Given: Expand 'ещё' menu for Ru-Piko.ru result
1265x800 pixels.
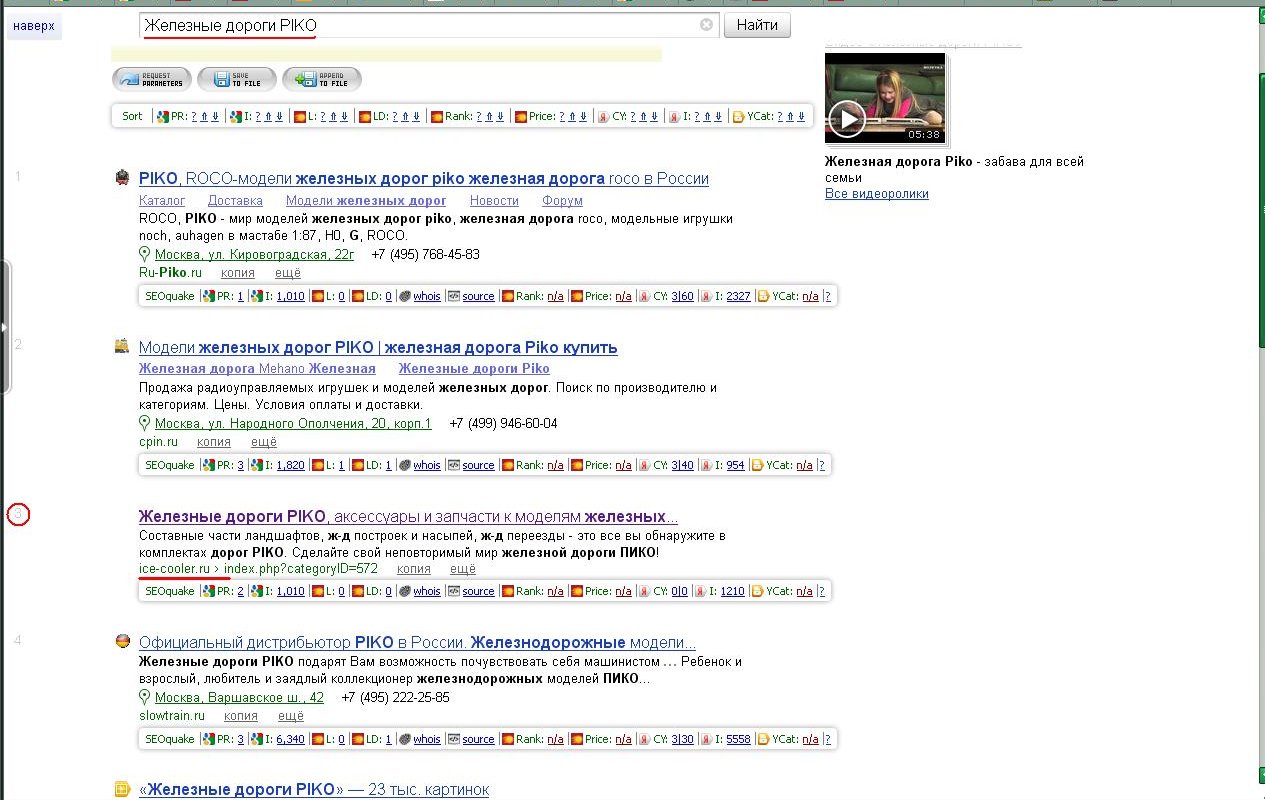Looking at the screenshot, I should click(290, 273).
